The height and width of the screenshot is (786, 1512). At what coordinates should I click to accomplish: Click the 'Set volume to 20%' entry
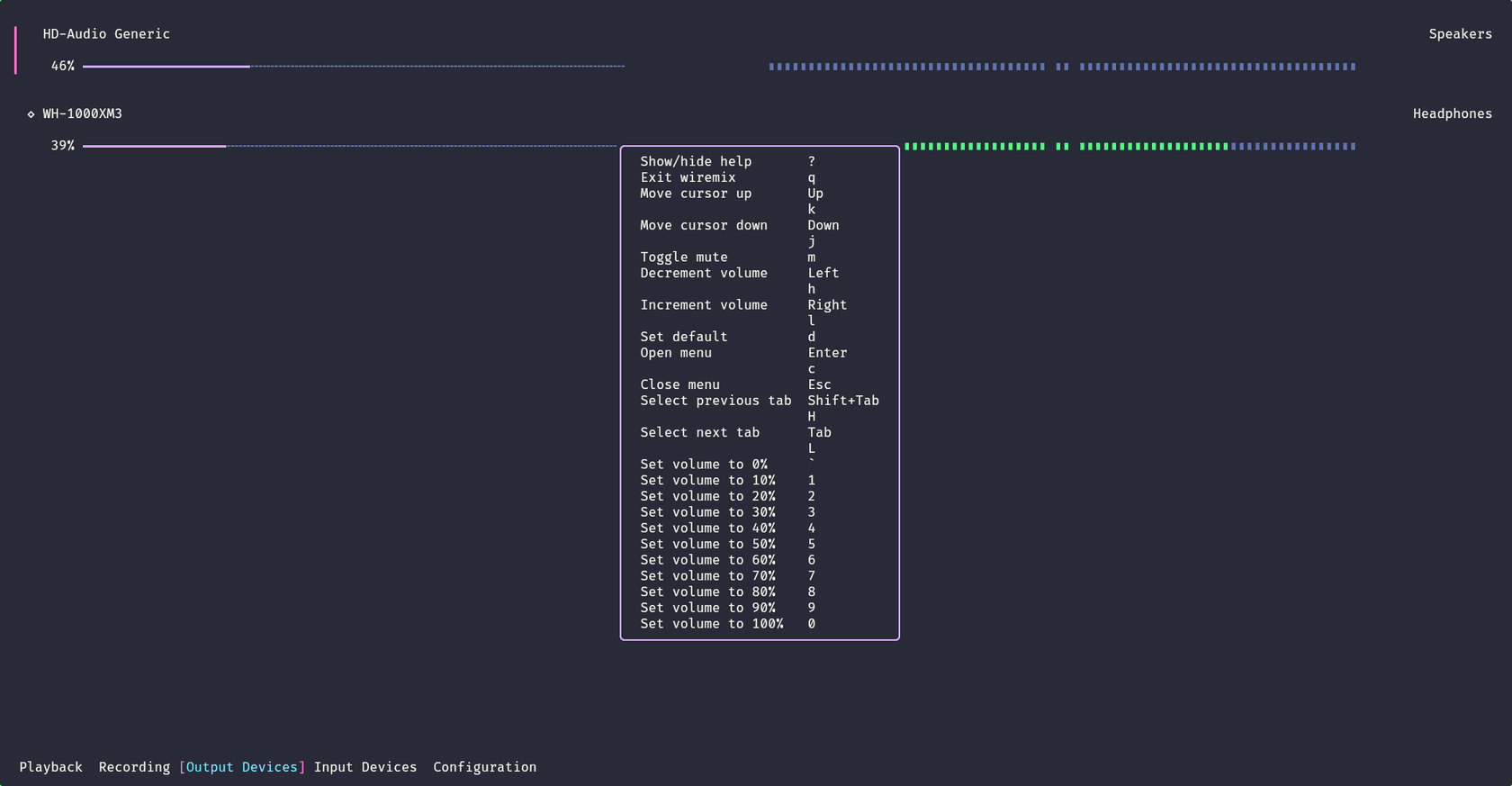(707, 497)
